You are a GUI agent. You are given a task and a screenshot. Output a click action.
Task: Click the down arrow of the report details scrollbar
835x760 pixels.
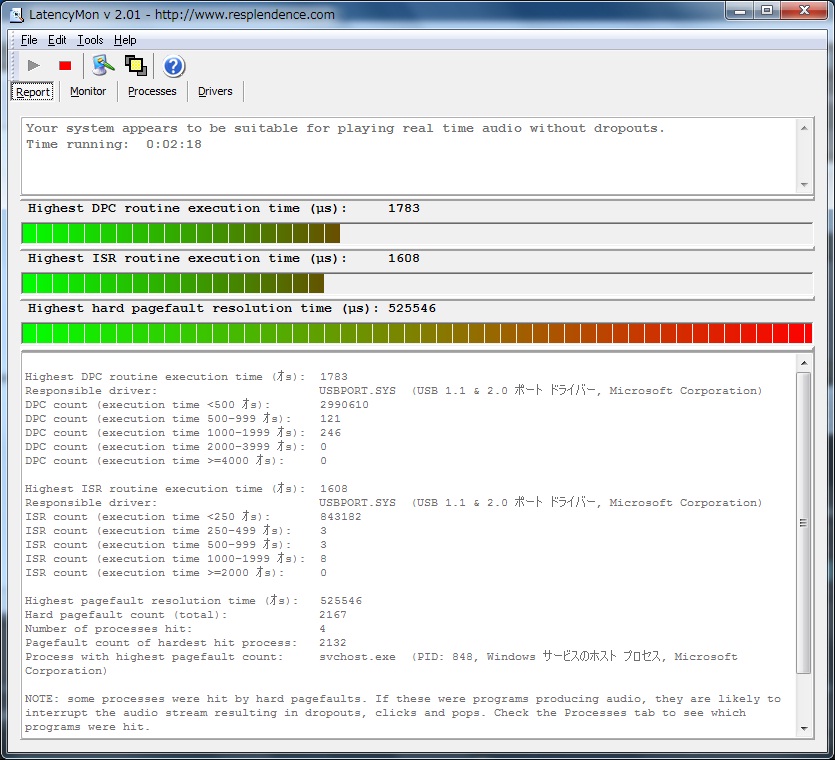click(x=804, y=729)
